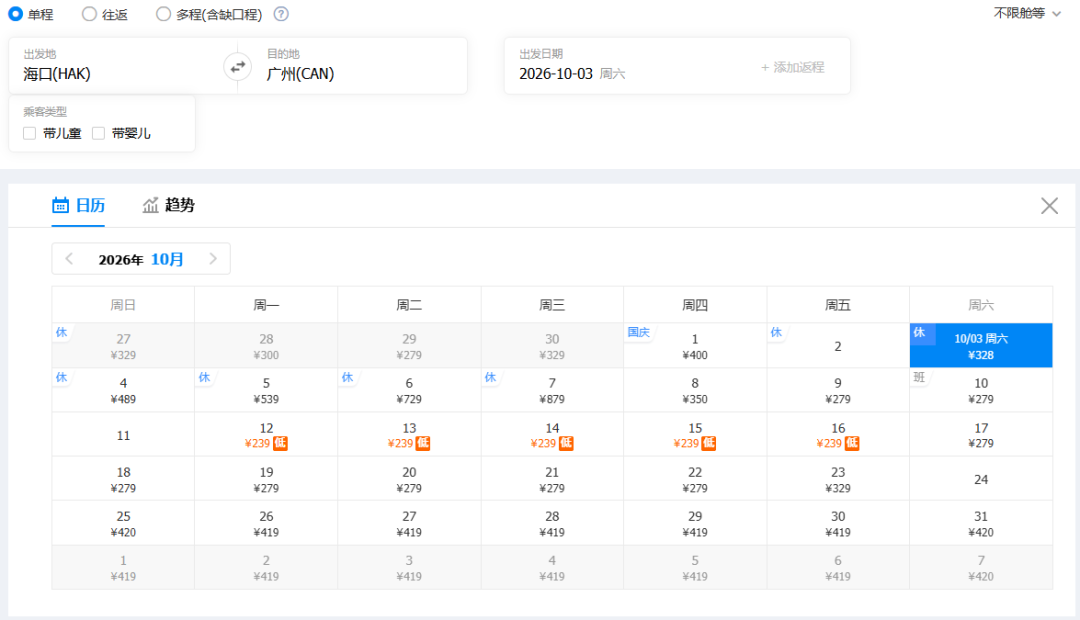Viewport: 1080px width, 620px height.
Task: Select October 18 priced ¥279
Action: pyautogui.click(x=123, y=479)
